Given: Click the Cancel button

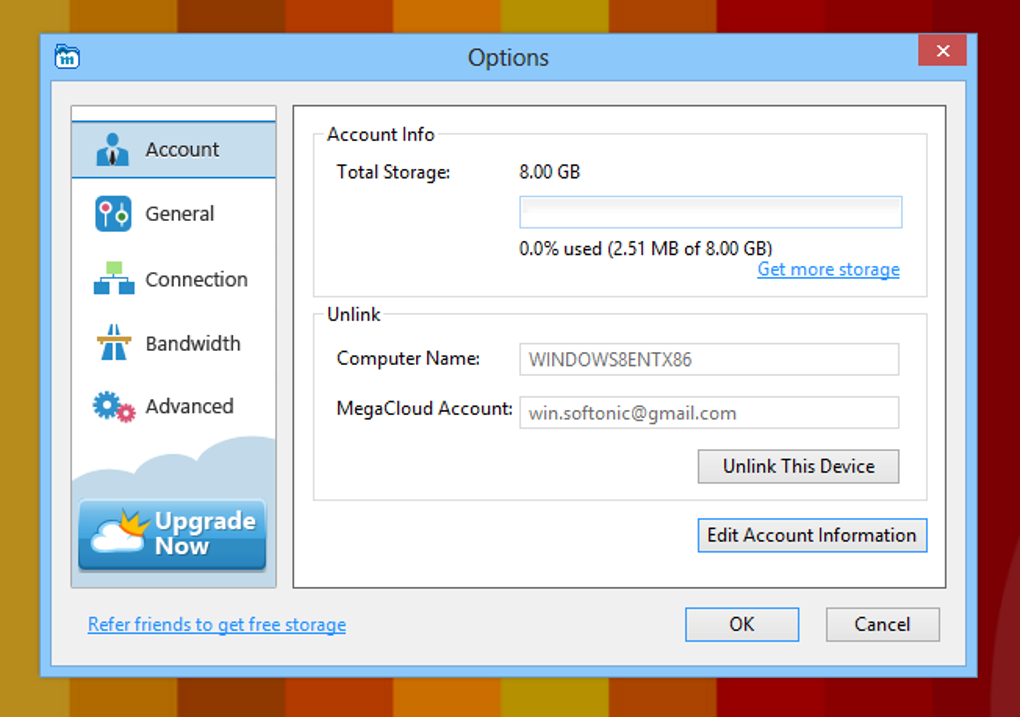Looking at the screenshot, I should pos(882,625).
